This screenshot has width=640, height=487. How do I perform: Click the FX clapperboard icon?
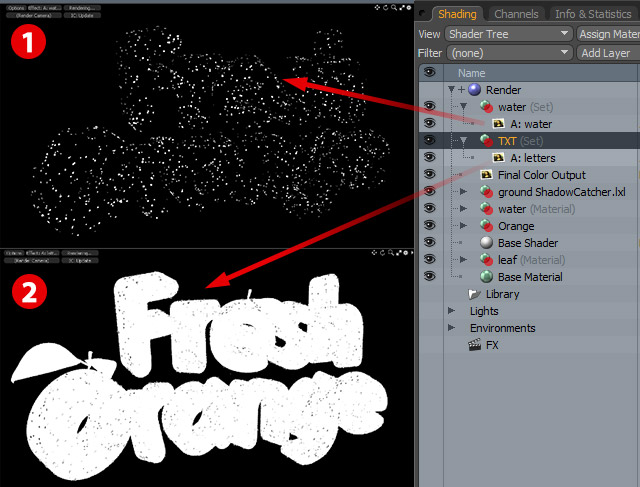tap(474, 345)
